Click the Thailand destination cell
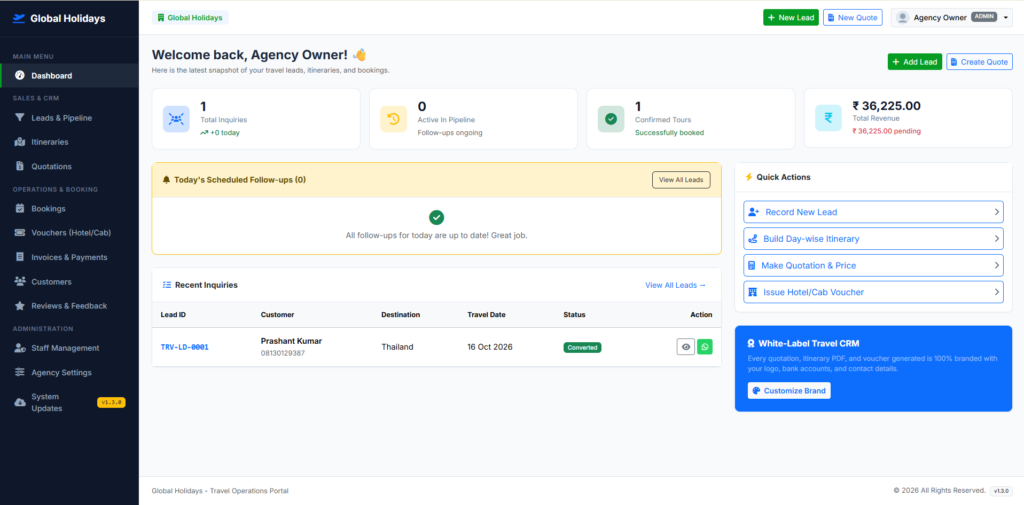The width and height of the screenshot is (1024, 505). pos(397,347)
